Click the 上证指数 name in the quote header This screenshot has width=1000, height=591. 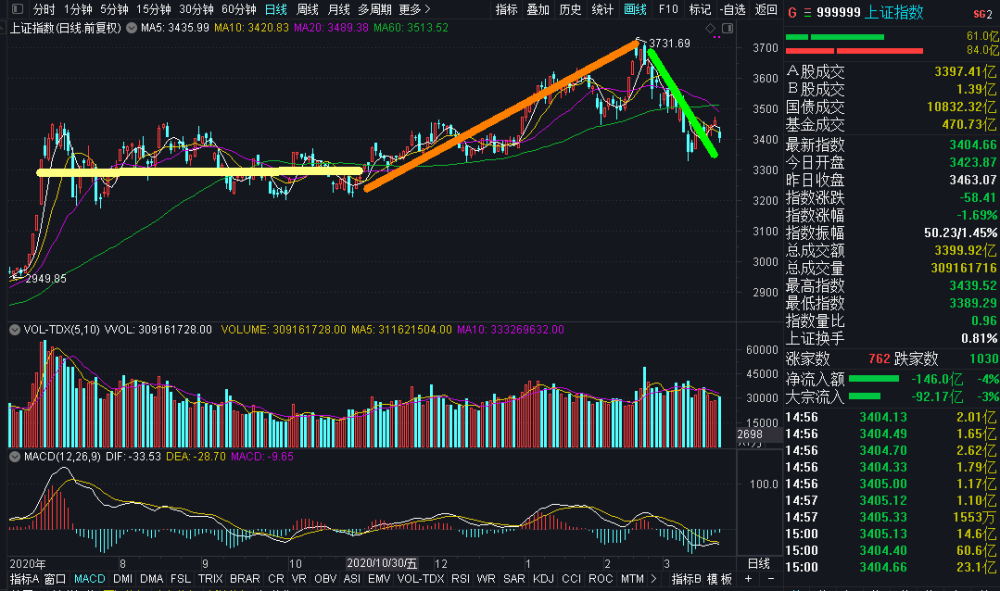pos(893,12)
